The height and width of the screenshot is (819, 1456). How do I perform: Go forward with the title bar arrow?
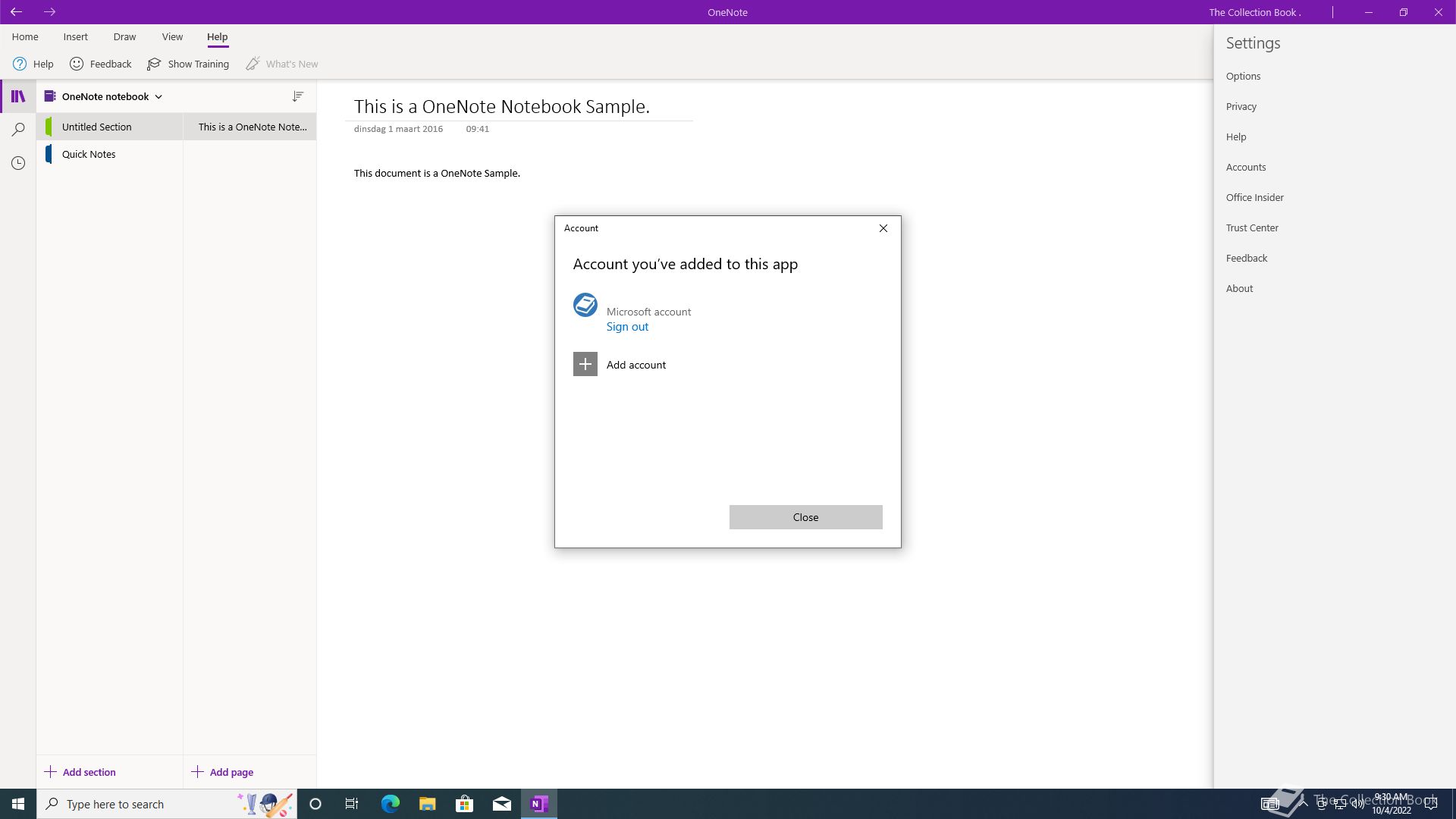coord(49,12)
